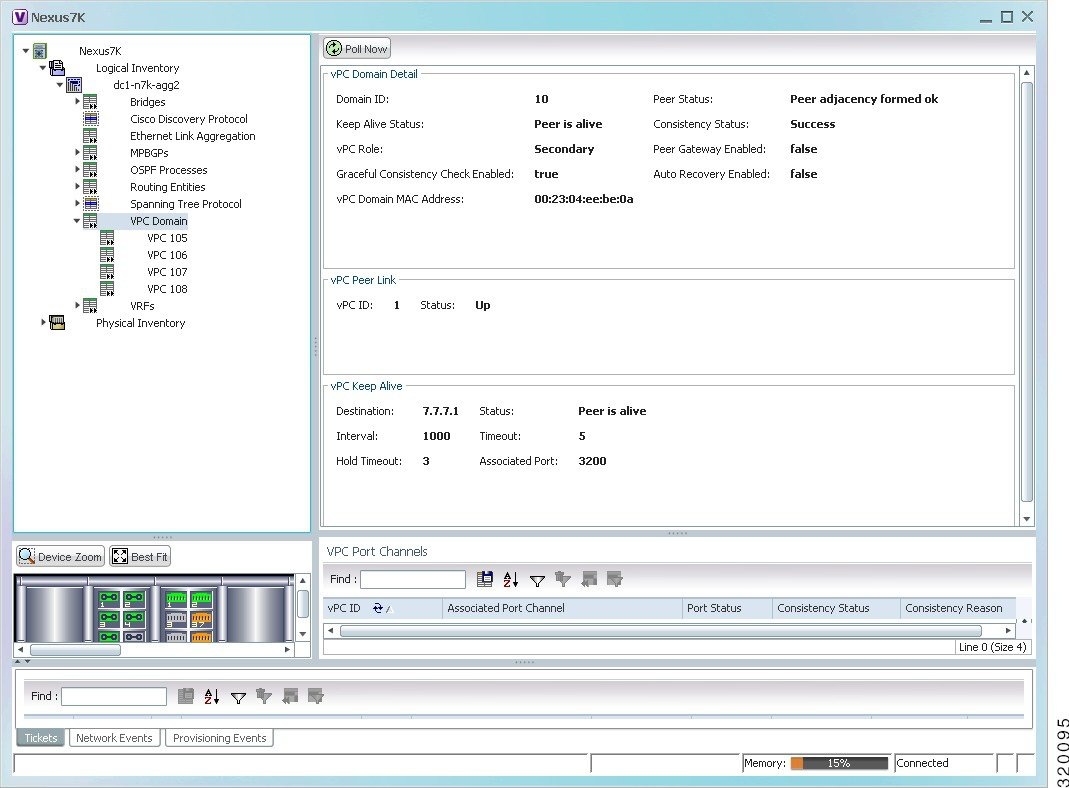Click the VPC 105 tree icon
The width and height of the screenshot is (1069, 788).
tap(108, 238)
